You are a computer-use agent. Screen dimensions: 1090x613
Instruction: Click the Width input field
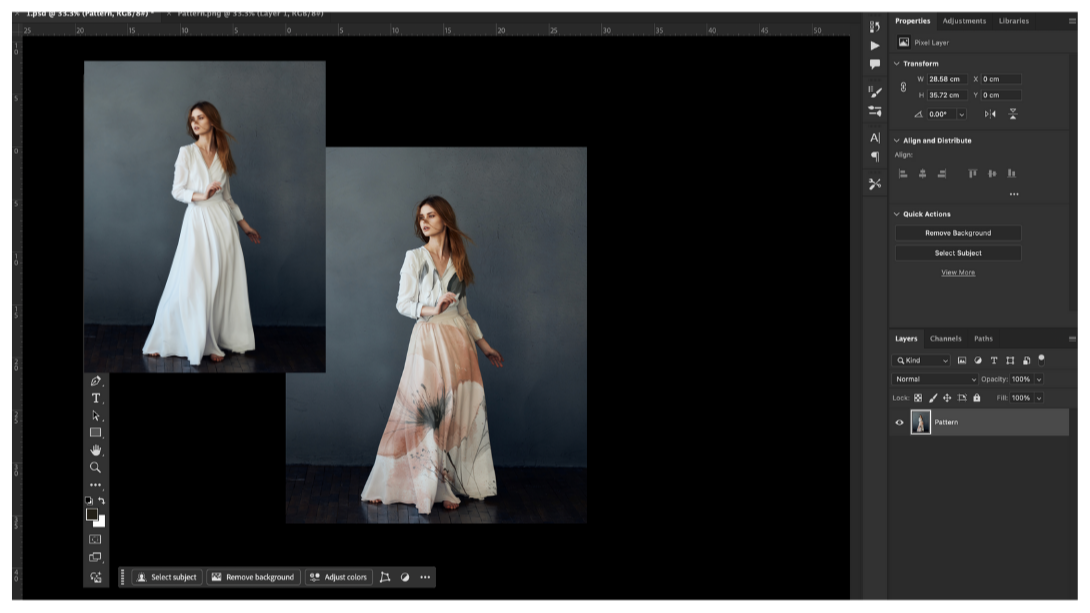(x=946, y=79)
